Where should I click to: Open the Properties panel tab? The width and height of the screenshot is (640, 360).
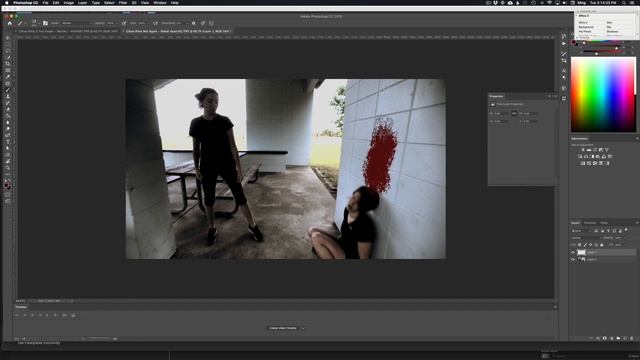[x=496, y=96]
